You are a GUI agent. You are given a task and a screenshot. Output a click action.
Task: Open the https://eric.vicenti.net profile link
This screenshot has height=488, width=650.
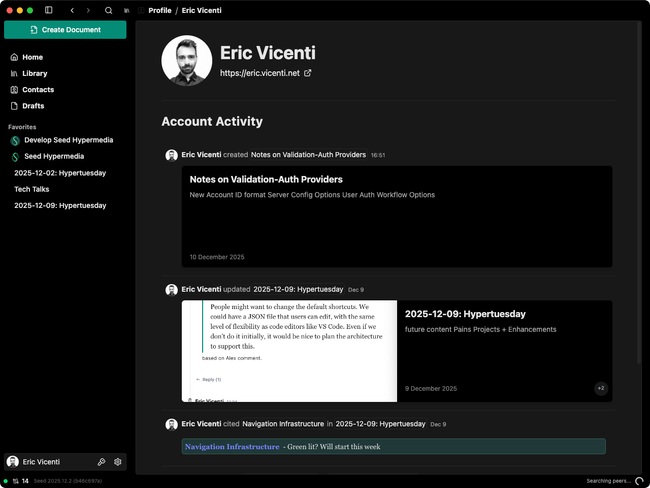(259, 73)
